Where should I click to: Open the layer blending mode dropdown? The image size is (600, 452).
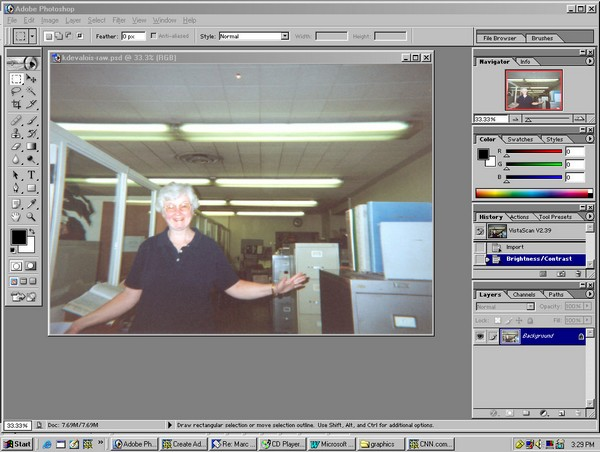coord(505,307)
